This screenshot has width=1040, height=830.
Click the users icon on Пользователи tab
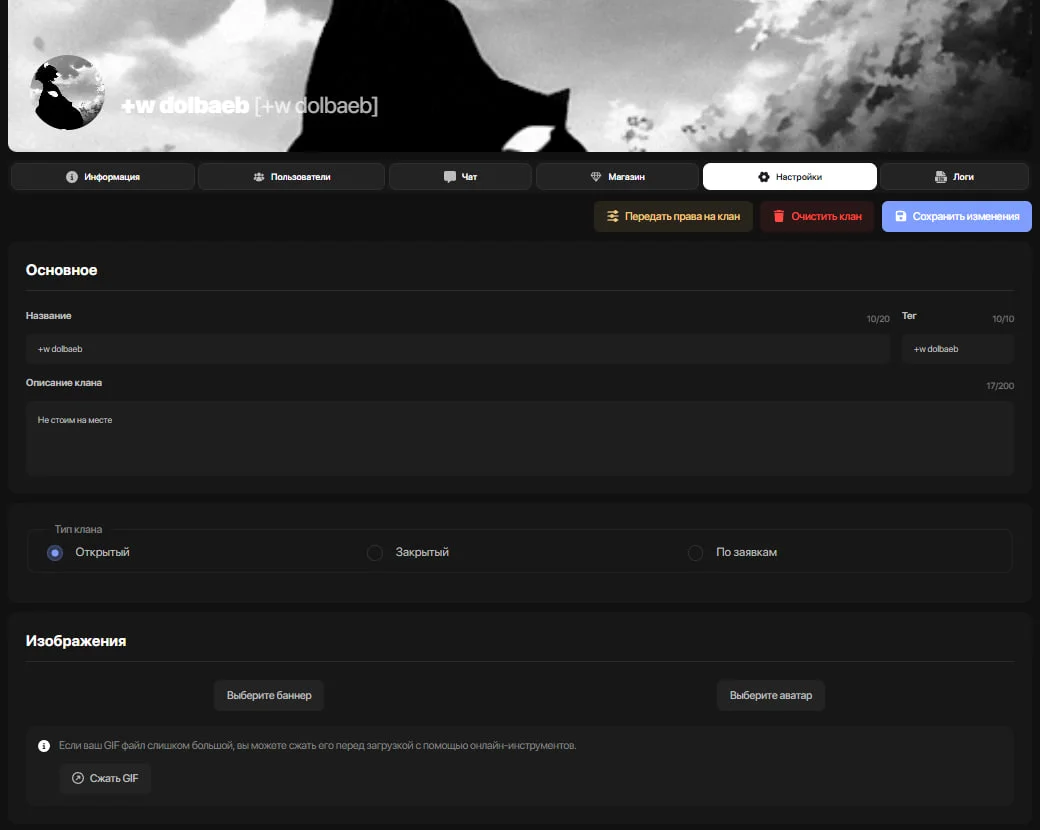259,176
